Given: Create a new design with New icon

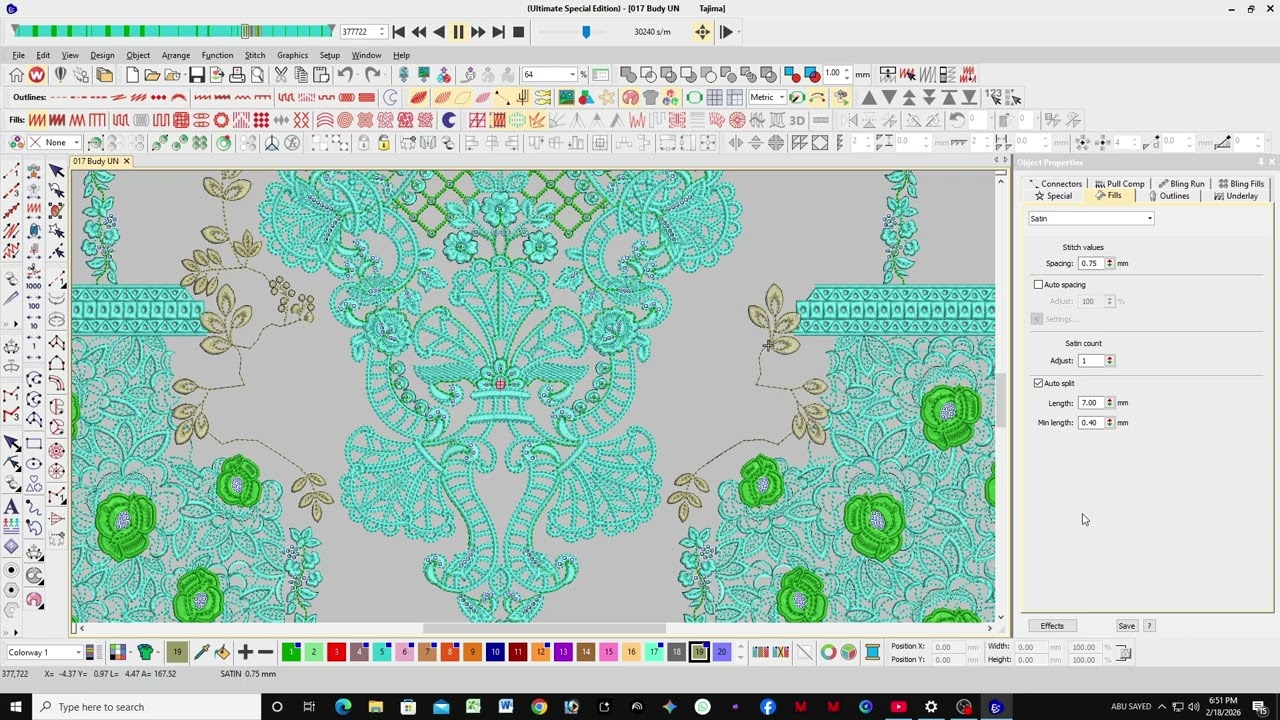Looking at the screenshot, I should click(132, 75).
